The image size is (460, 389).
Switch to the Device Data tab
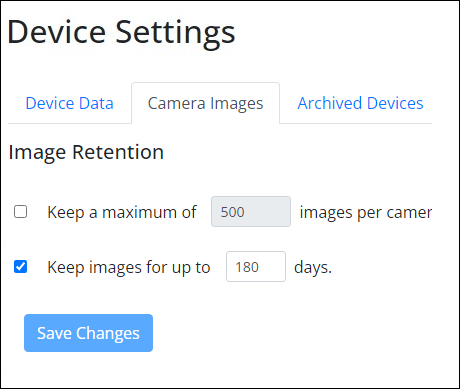point(70,103)
